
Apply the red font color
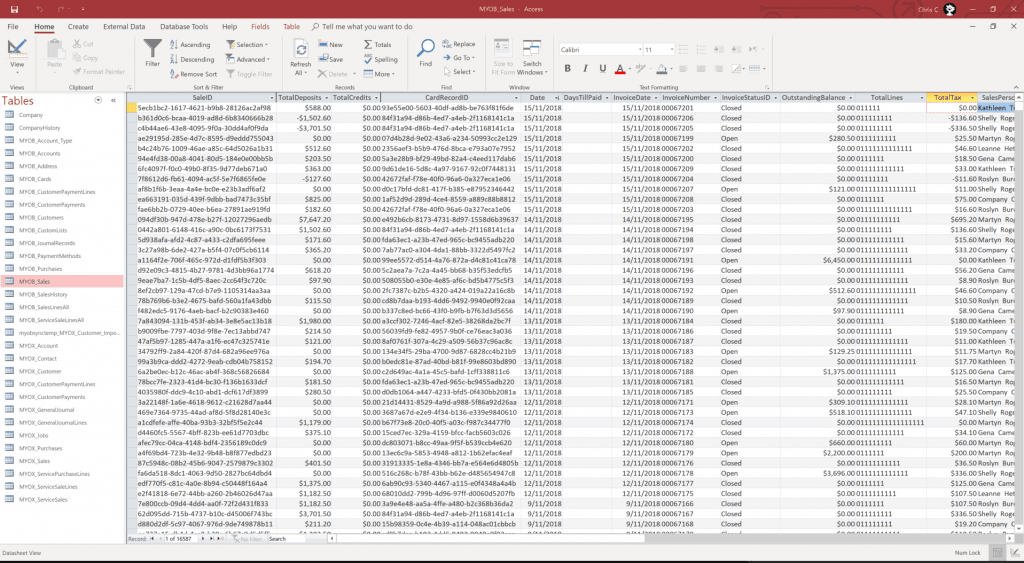pos(619,69)
